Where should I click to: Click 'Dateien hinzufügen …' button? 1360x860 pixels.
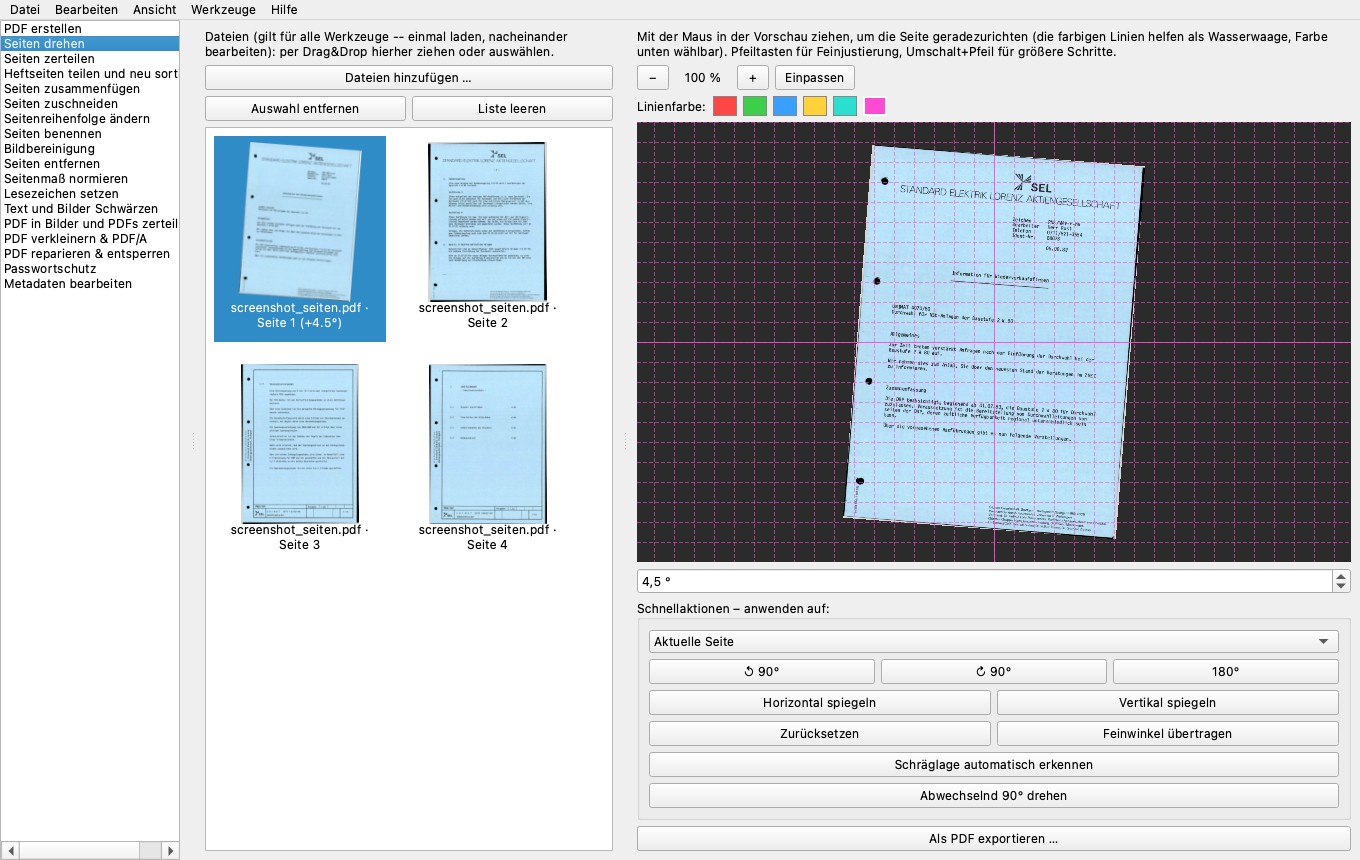pos(409,78)
